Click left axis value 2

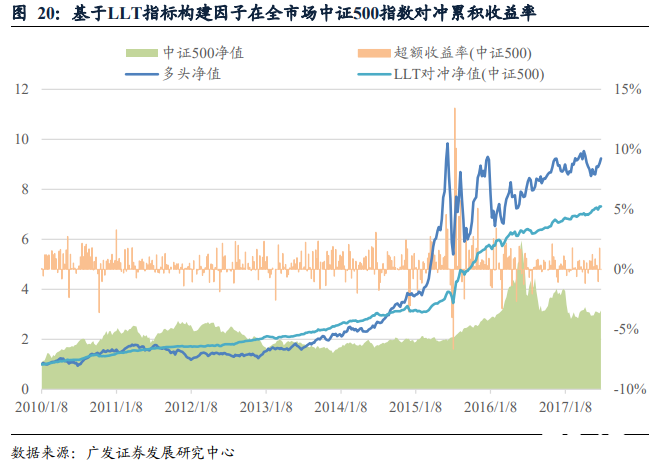coord(25,339)
